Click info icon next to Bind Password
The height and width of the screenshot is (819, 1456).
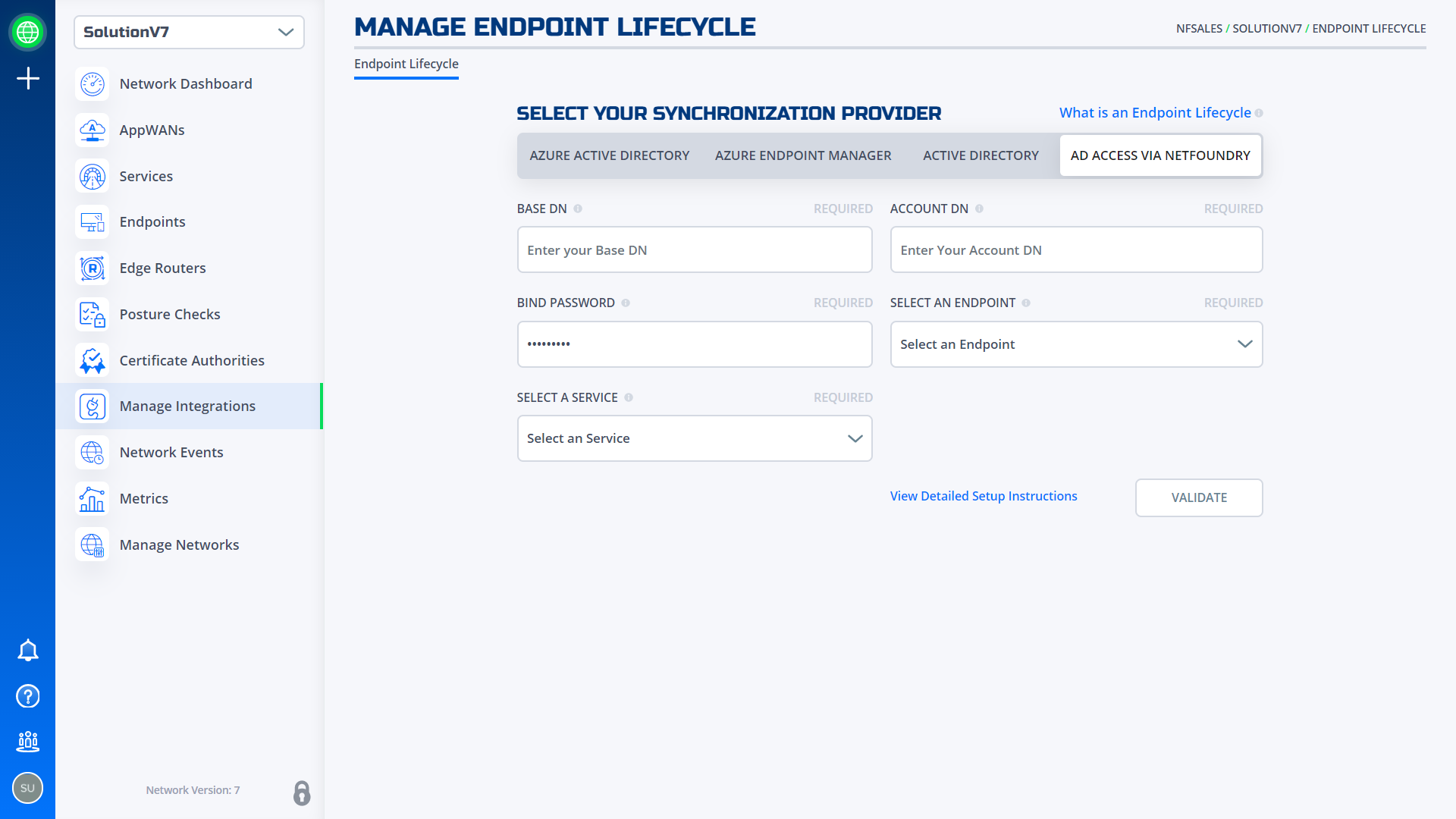[626, 303]
